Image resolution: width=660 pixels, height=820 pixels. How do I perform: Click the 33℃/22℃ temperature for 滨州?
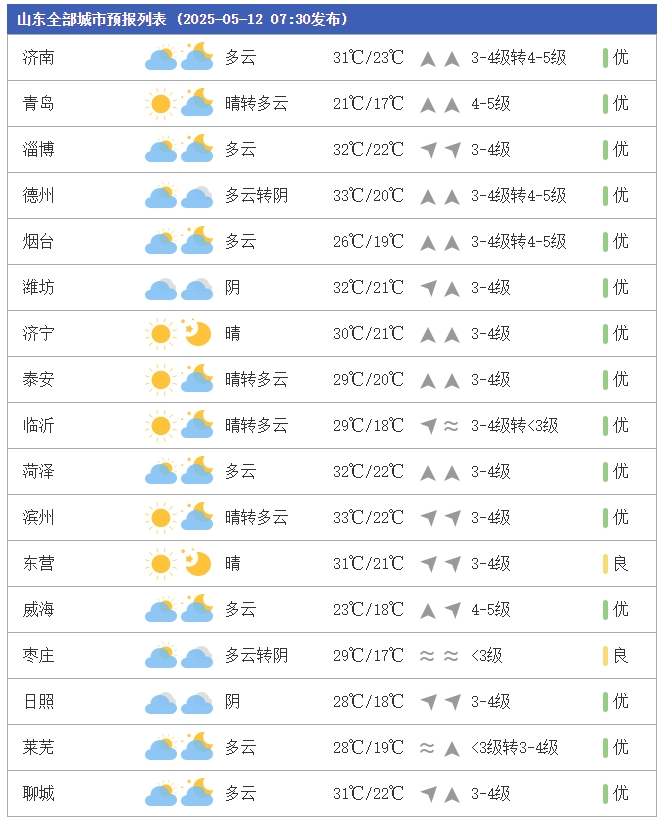[368, 518]
